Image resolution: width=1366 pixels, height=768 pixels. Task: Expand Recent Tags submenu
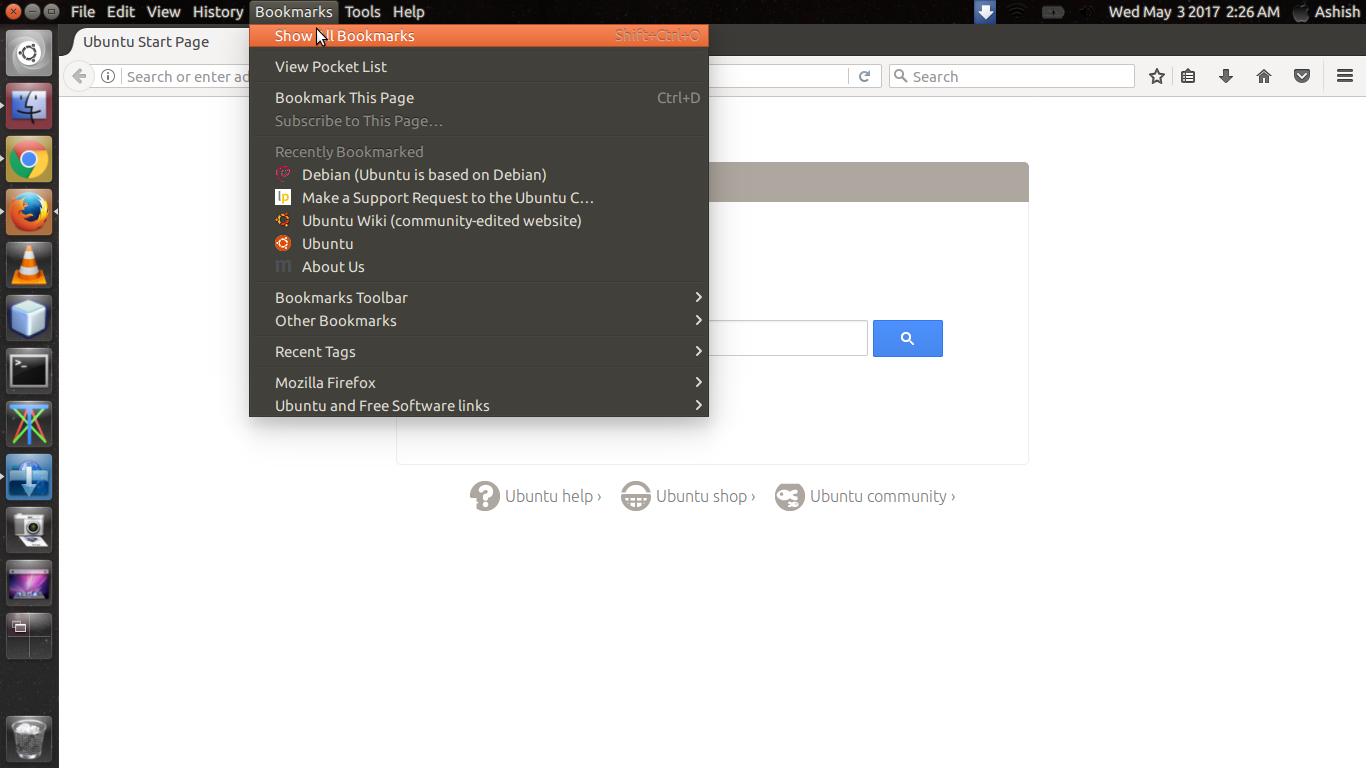click(x=479, y=352)
